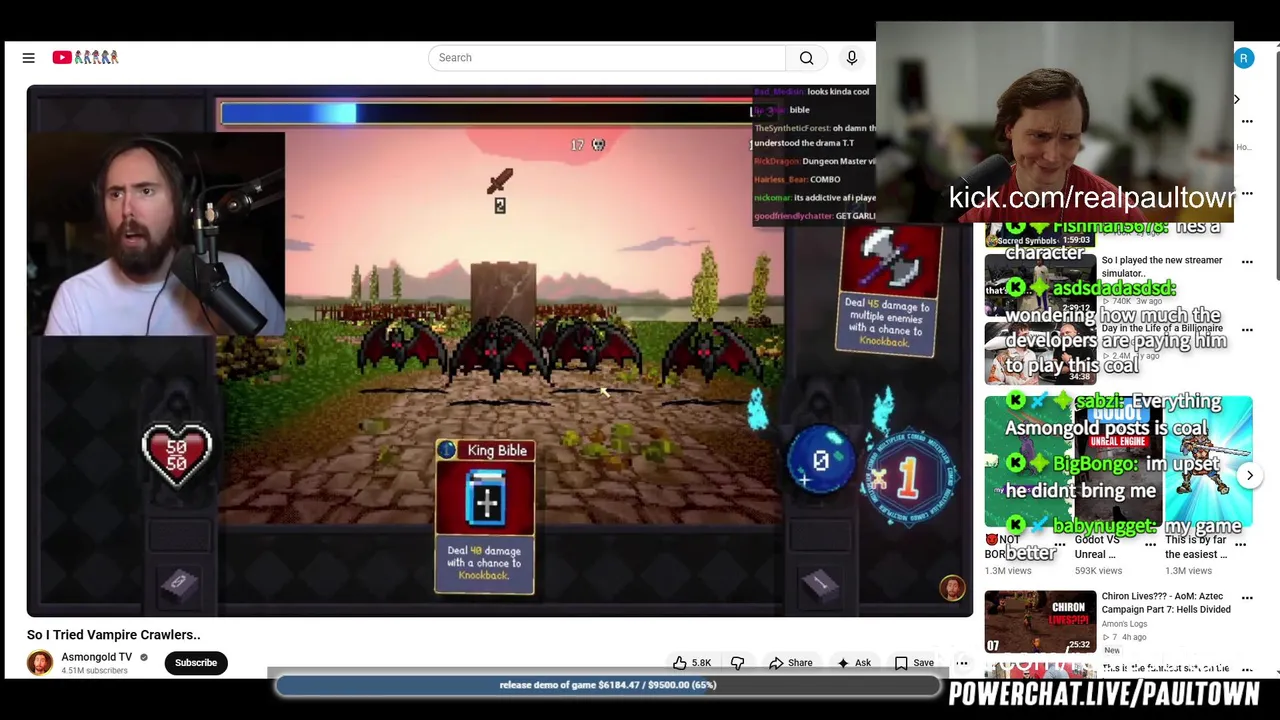Open options for Day in the Life video
The height and width of the screenshot is (720, 1280).
(1247, 330)
